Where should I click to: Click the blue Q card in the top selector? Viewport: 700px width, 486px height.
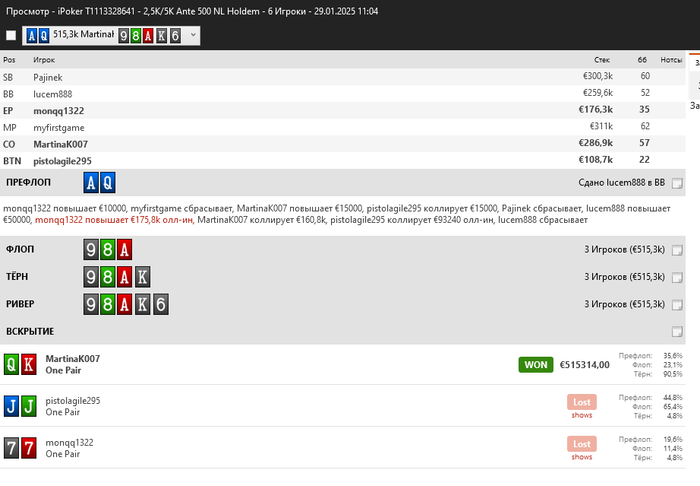point(43,35)
